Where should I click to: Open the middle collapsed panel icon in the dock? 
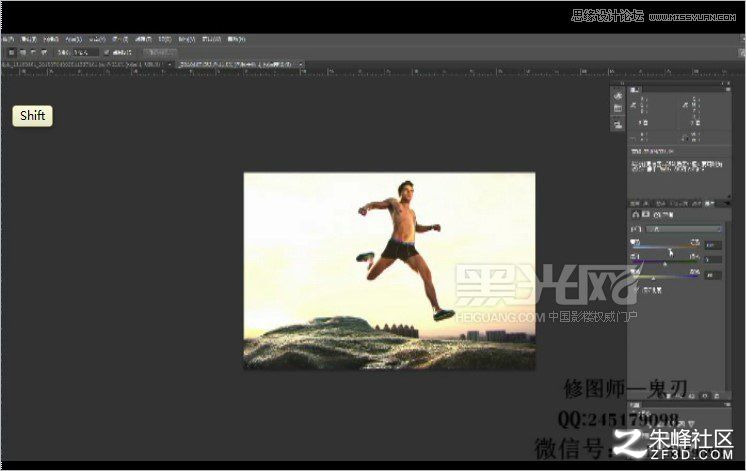[618, 109]
